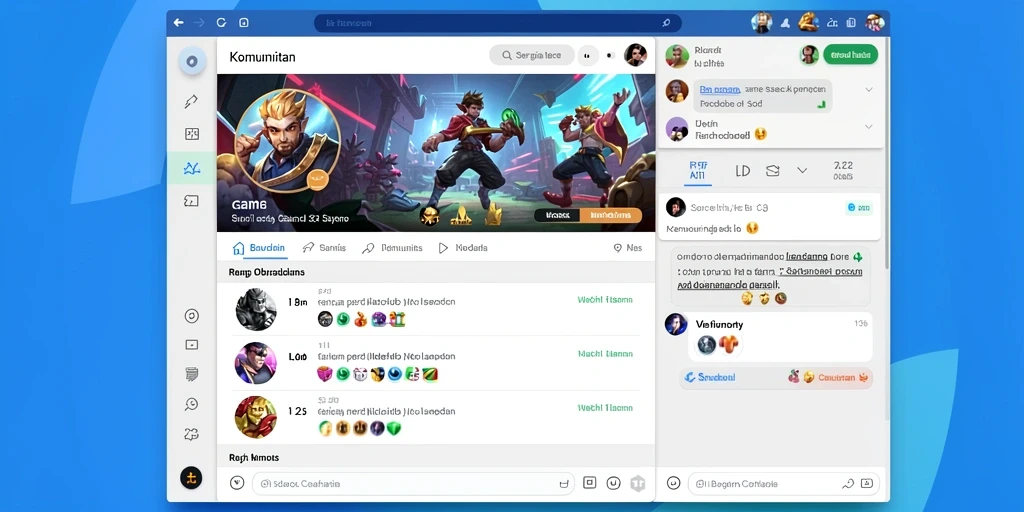Image resolution: width=1024 pixels, height=512 pixels.
Task: Expand the first conversation chevron in right panel
Action: tap(869, 89)
